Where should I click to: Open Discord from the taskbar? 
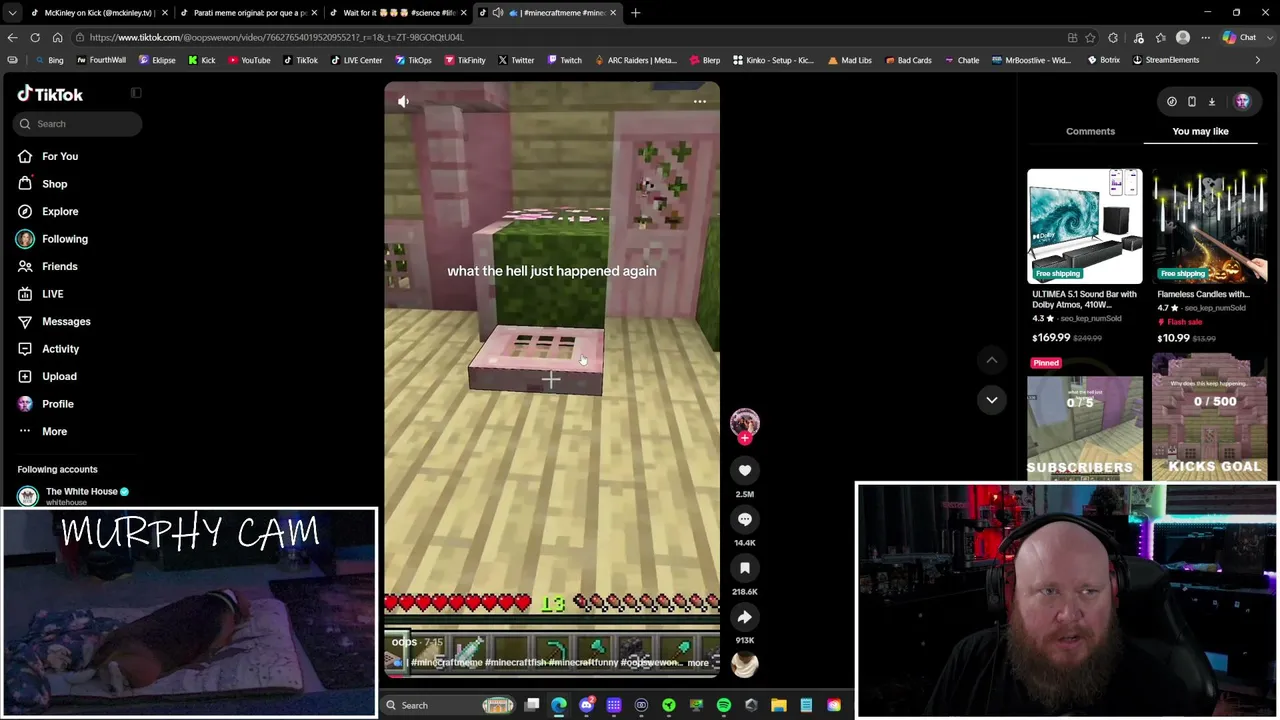click(x=587, y=705)
